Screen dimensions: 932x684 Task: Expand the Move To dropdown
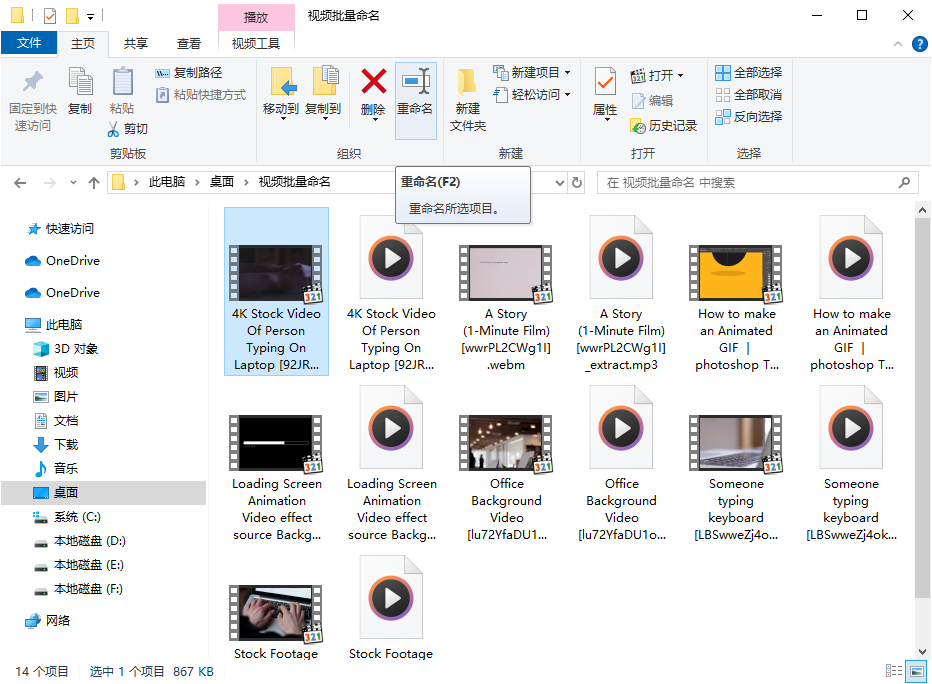(x=281, y=119)
